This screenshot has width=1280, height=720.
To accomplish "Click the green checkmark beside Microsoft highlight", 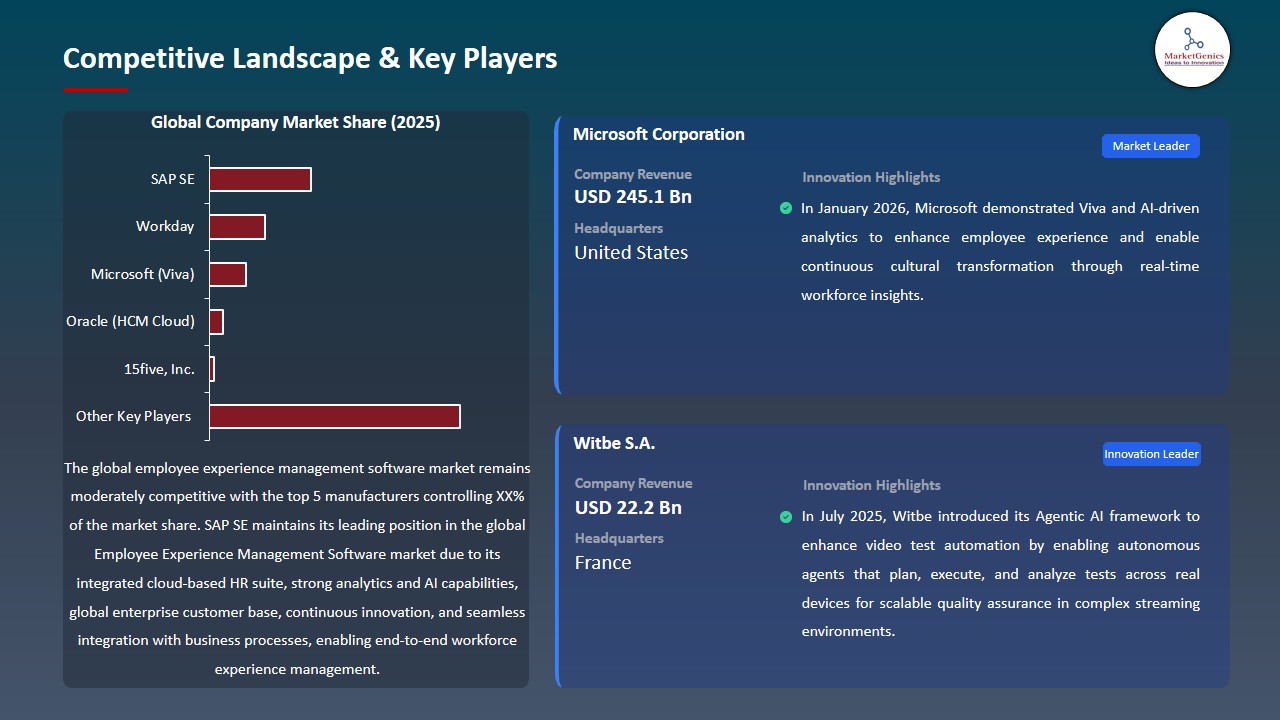I will tap(786, 208).
